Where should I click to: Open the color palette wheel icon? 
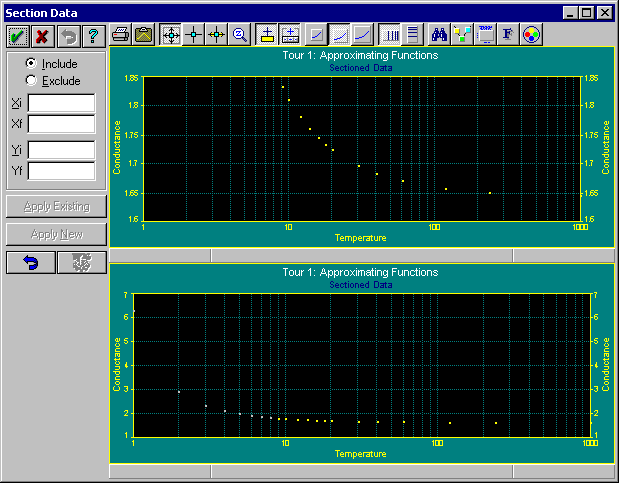[532, 35]
